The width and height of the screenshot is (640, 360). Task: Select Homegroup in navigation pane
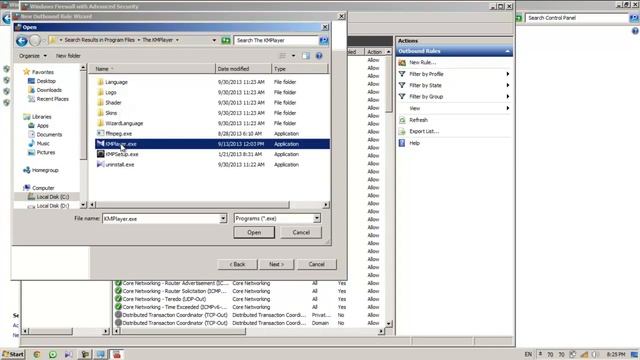coord(44,170)
